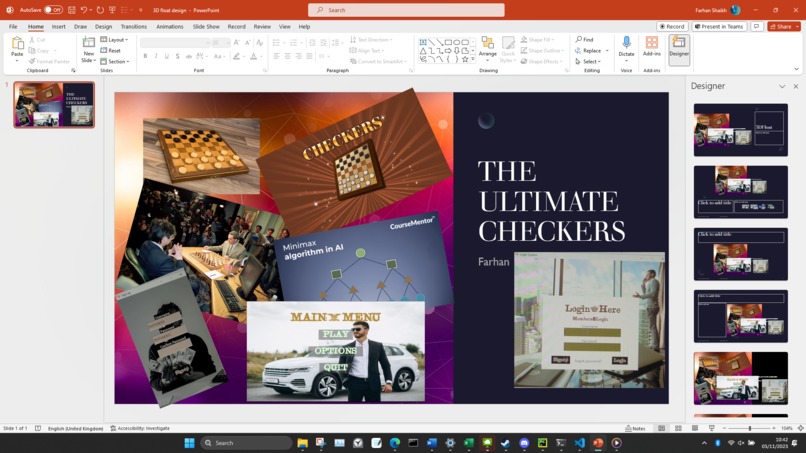Open the Layout dropdown

[x=114, y=40]
